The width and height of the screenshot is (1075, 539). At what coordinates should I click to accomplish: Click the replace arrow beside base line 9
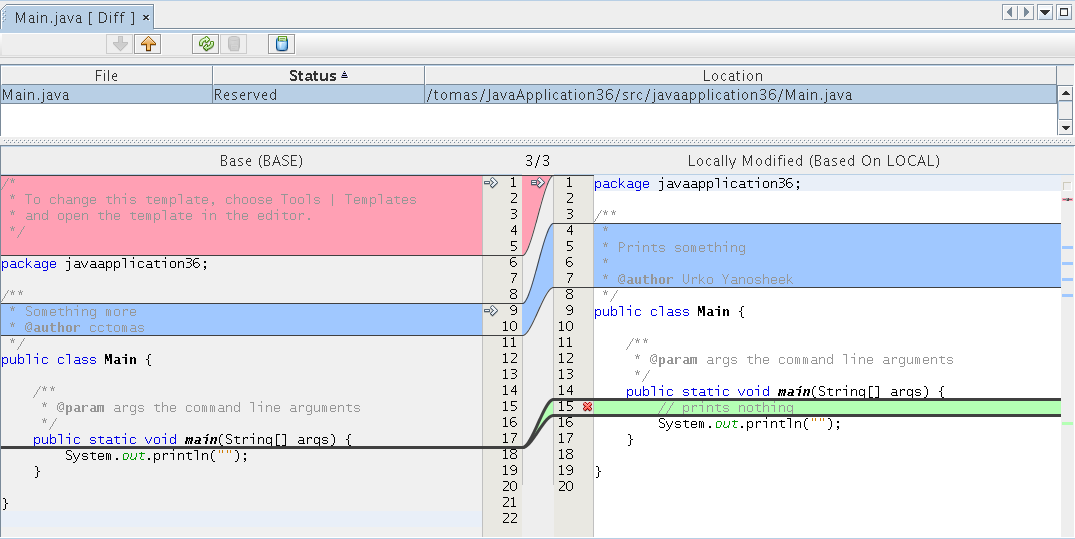click(490, 311)
